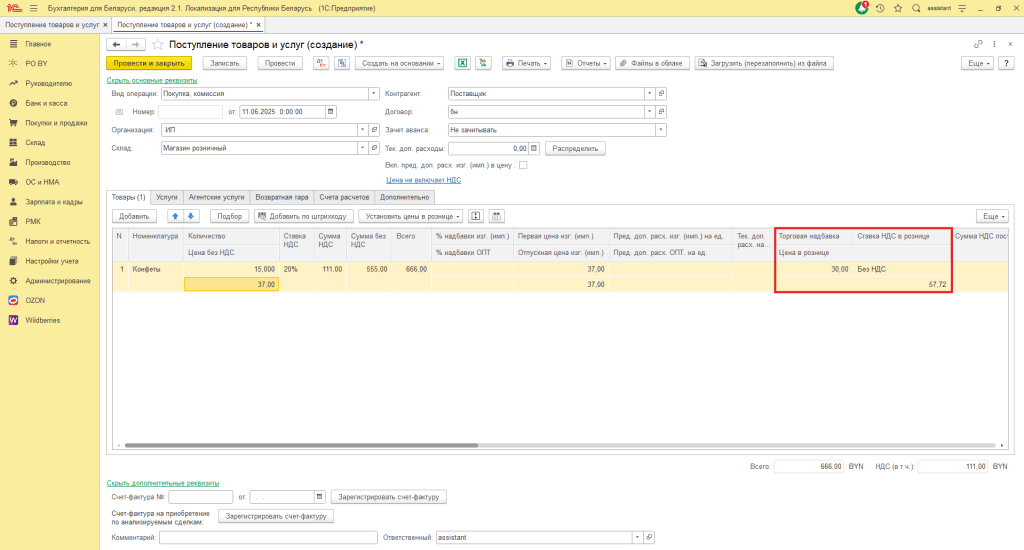Select the Конфеты cell in the table
The width and height of the screenshot is (1024, 550).
click(x=155, y=269)
